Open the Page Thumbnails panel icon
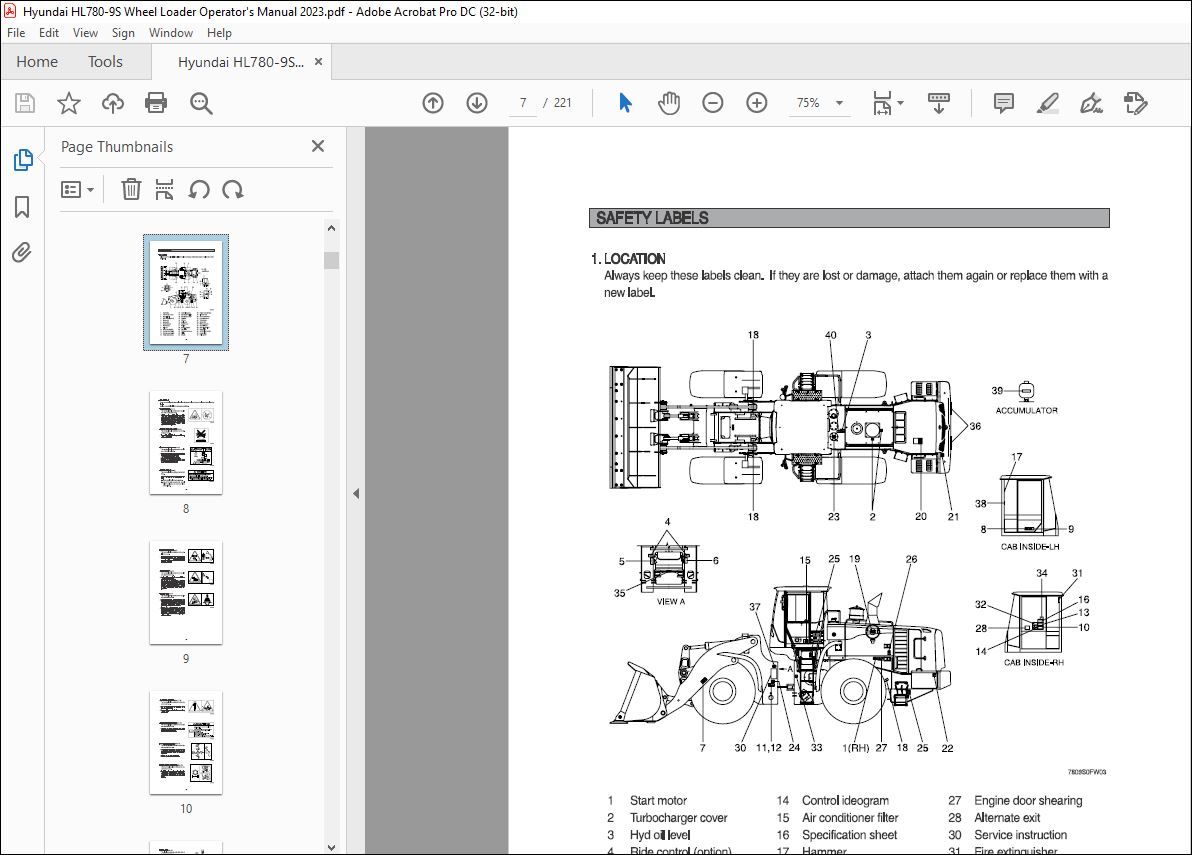 pyautogui.click(x=22, y=159)
